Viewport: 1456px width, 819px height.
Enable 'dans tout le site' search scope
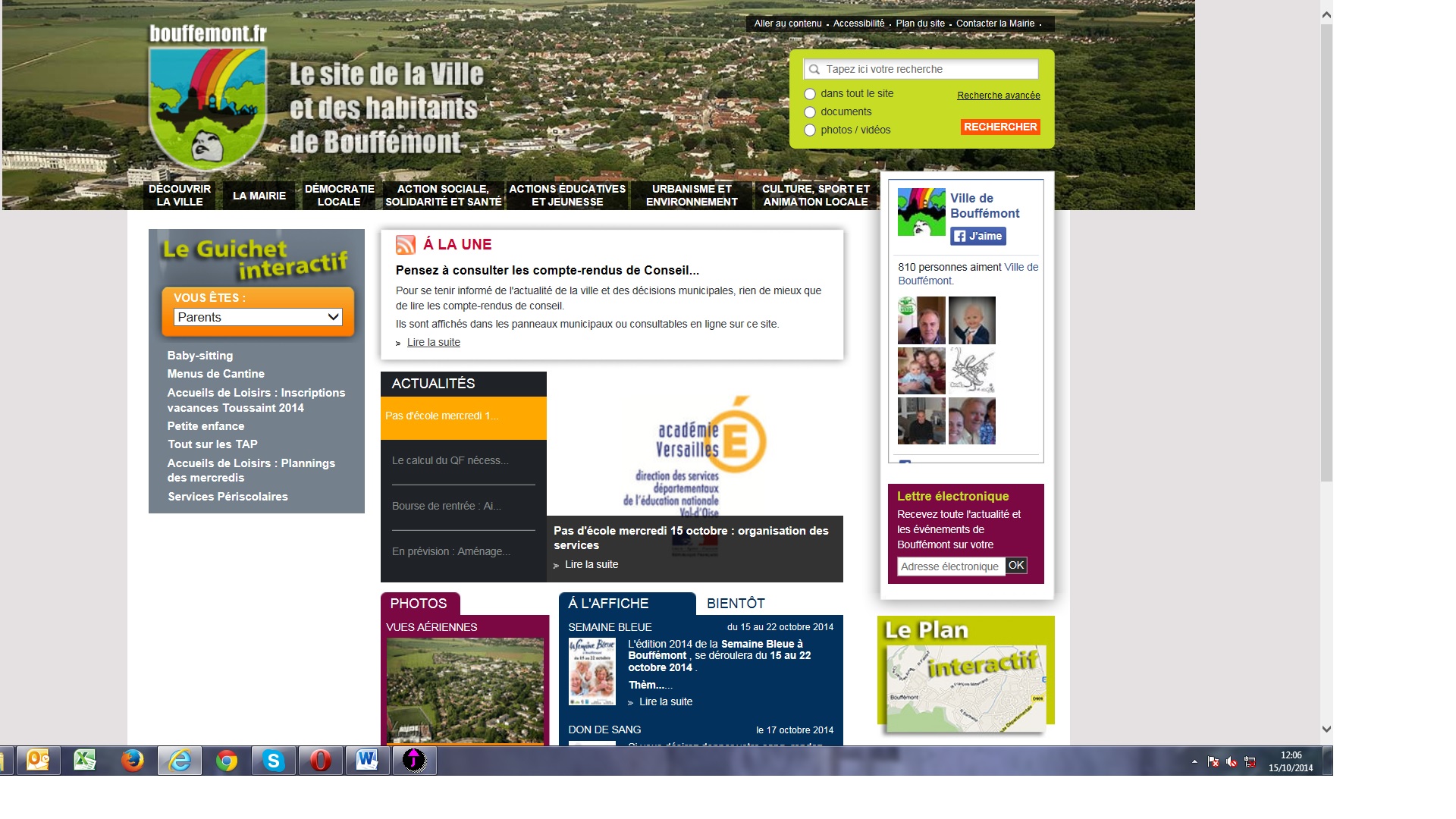[x=810, y=93]
